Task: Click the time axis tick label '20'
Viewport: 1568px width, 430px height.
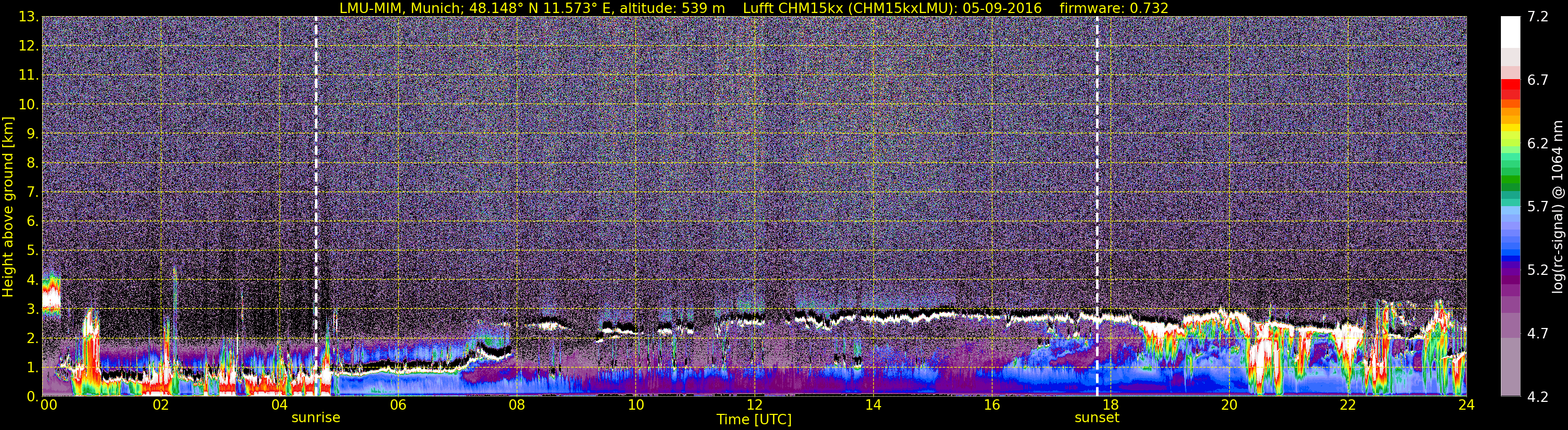Action: click(x=1229, y=406)
